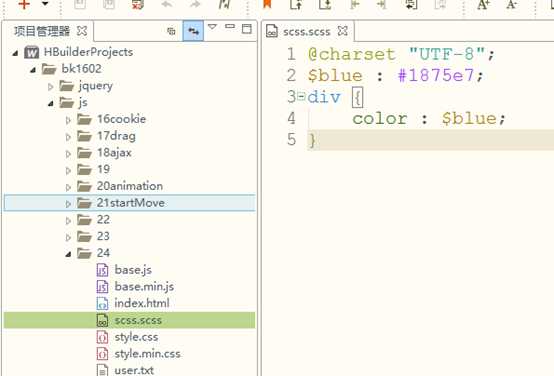554x376 pixels.
Task: Expand the 17drag folder
Action: 68,137
